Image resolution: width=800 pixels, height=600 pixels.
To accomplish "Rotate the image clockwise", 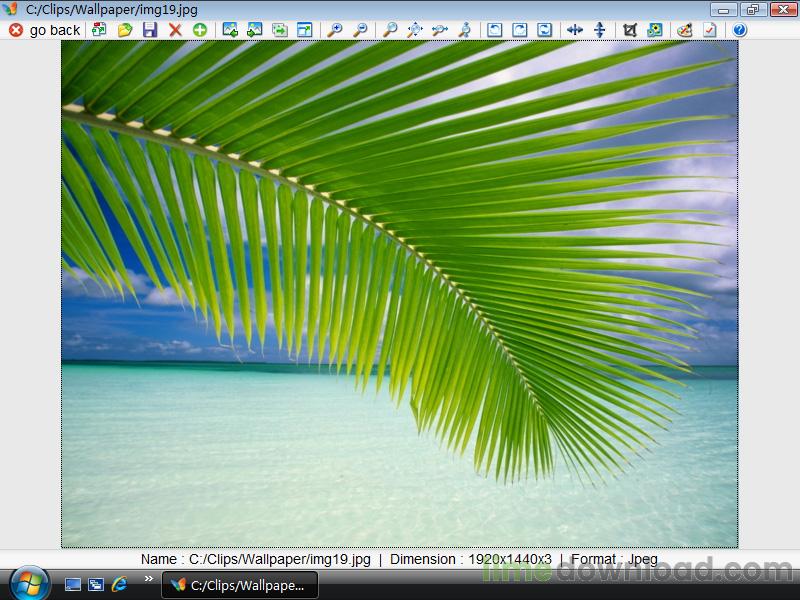I will (x=520, y=30).
